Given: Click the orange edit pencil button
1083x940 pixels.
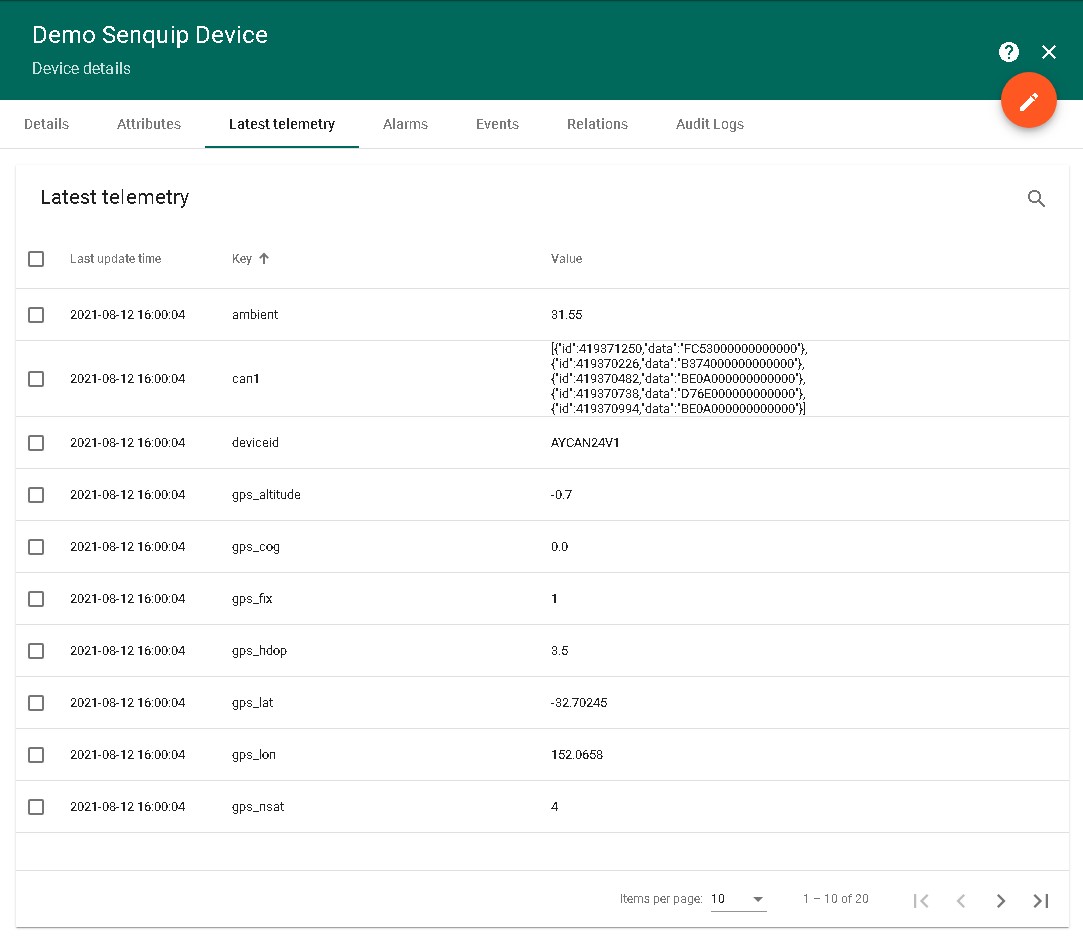Looking at the screenshot, I should tap(1029, 101).
